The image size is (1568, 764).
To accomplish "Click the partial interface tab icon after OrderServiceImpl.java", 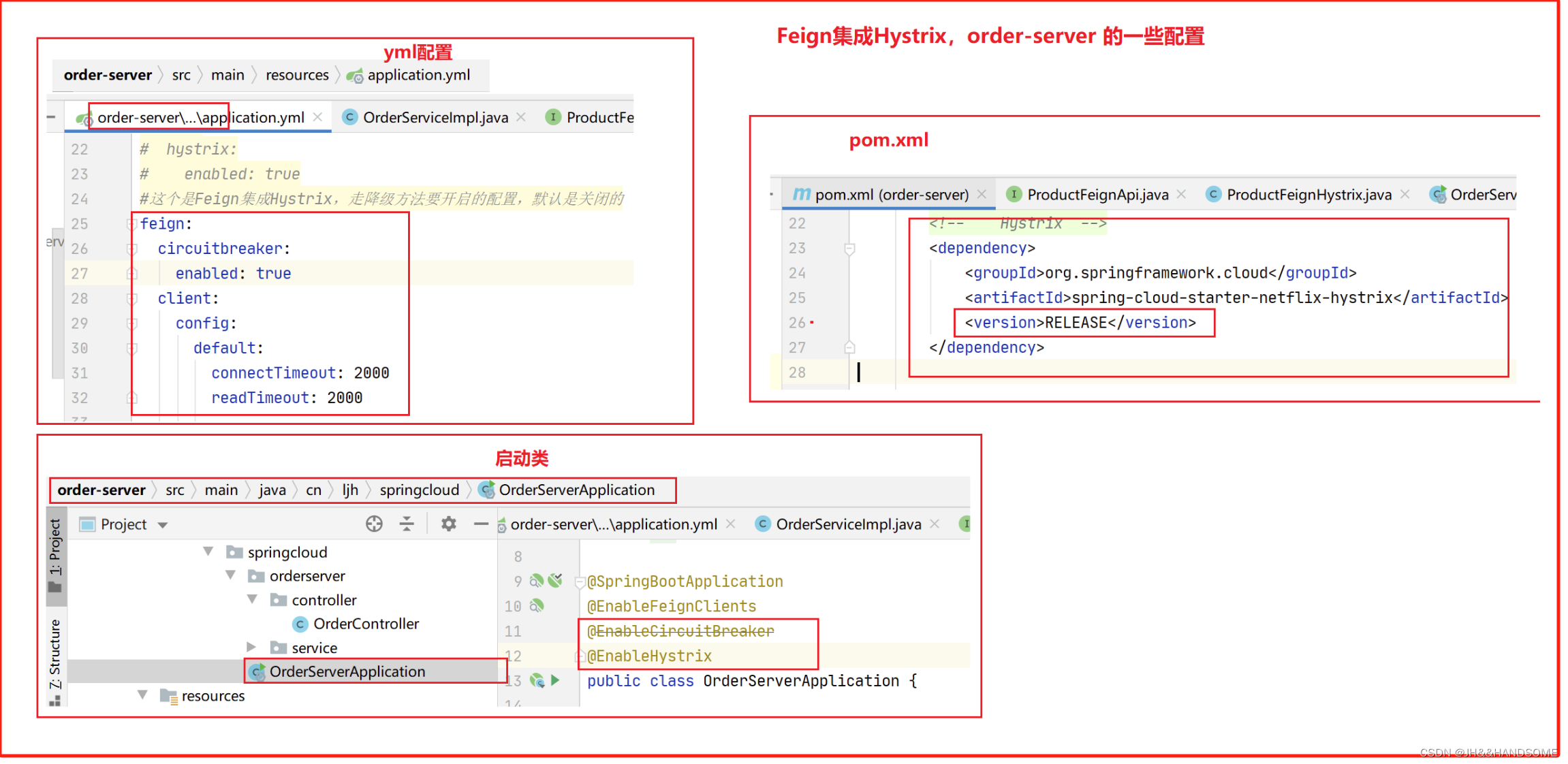I will coord(965,524).
